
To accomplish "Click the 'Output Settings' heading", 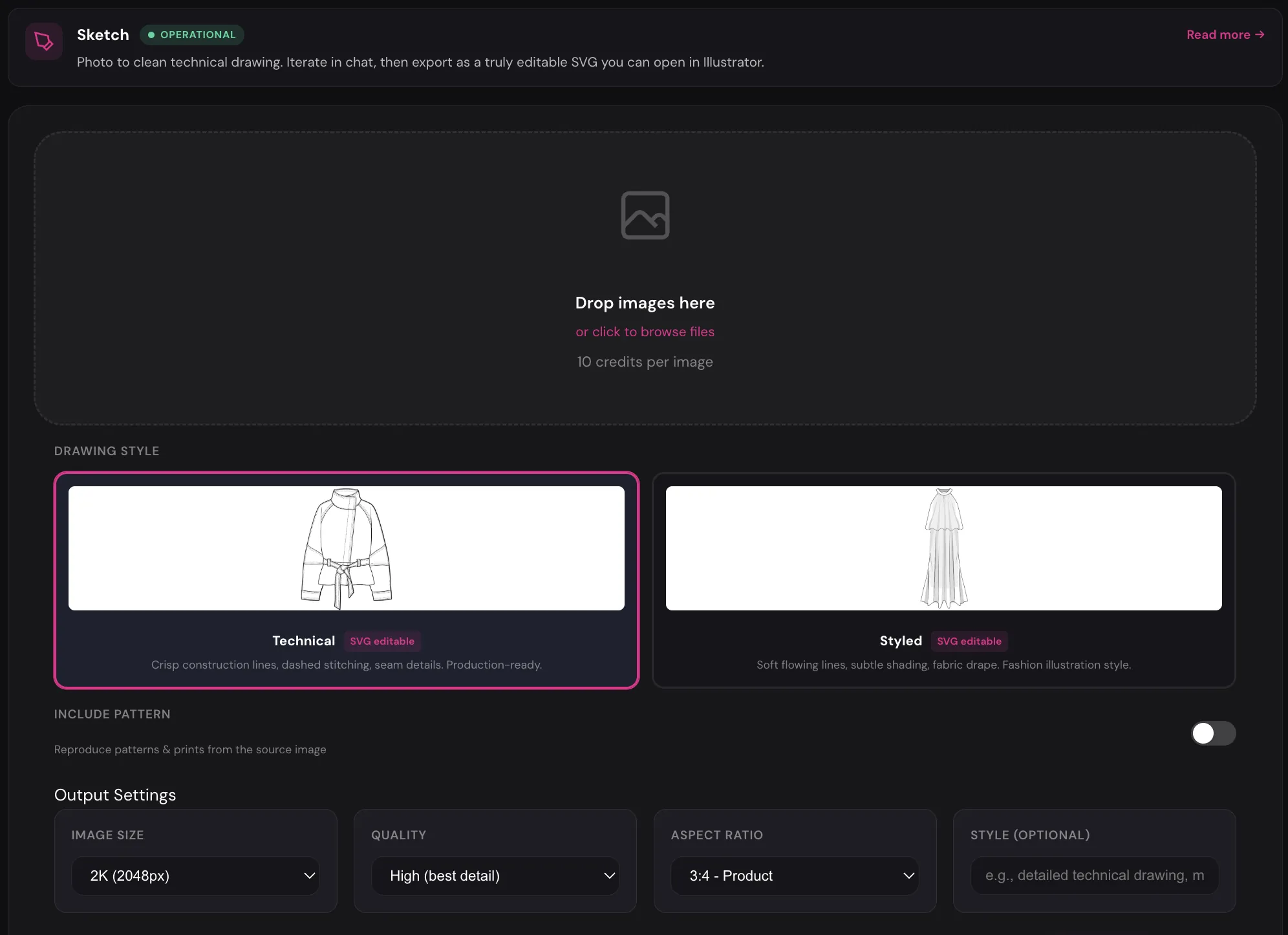I will click(x=115, y=795).
